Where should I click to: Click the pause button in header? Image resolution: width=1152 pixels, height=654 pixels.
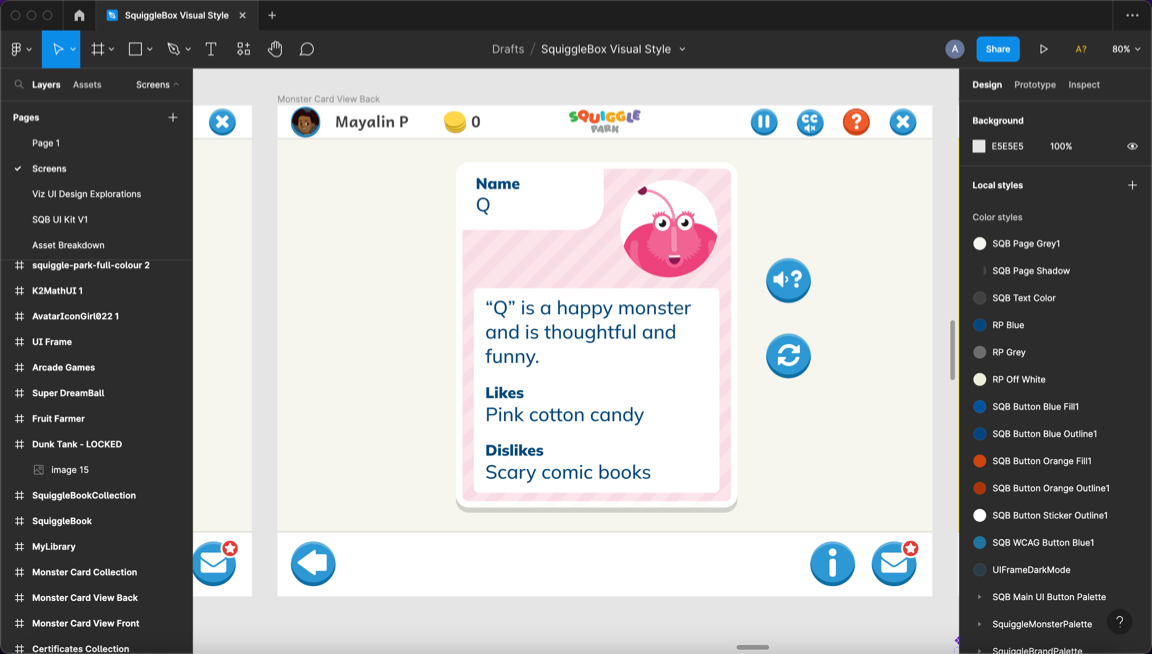(x=764, y=122)
